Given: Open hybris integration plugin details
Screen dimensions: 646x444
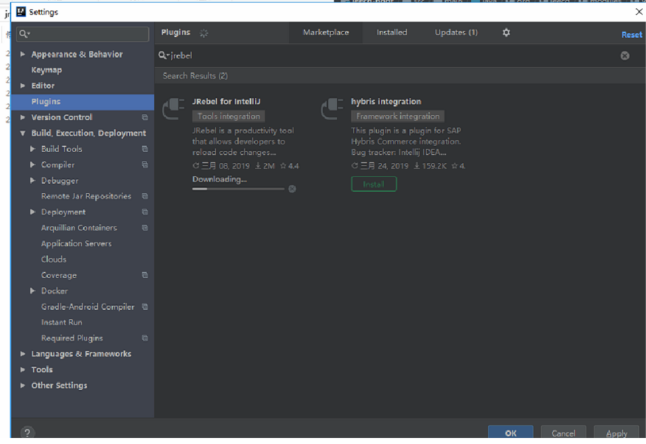Looking at the screenshot, I should coord(386,102).
